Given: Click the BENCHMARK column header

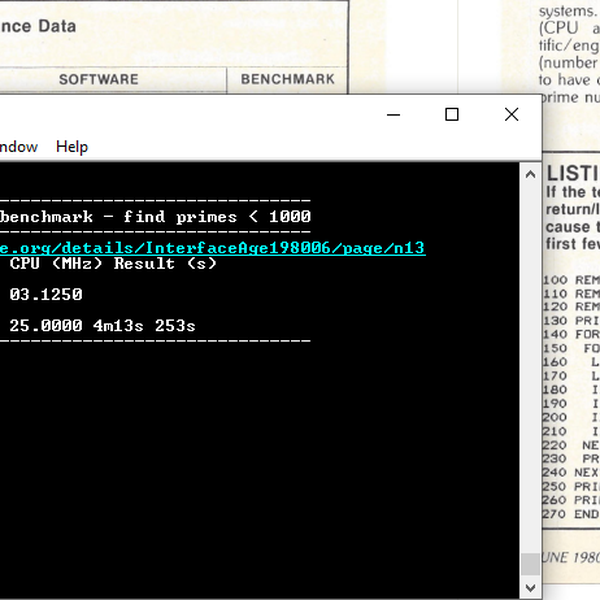Looking at the screenshot, I should click(287, 79).
